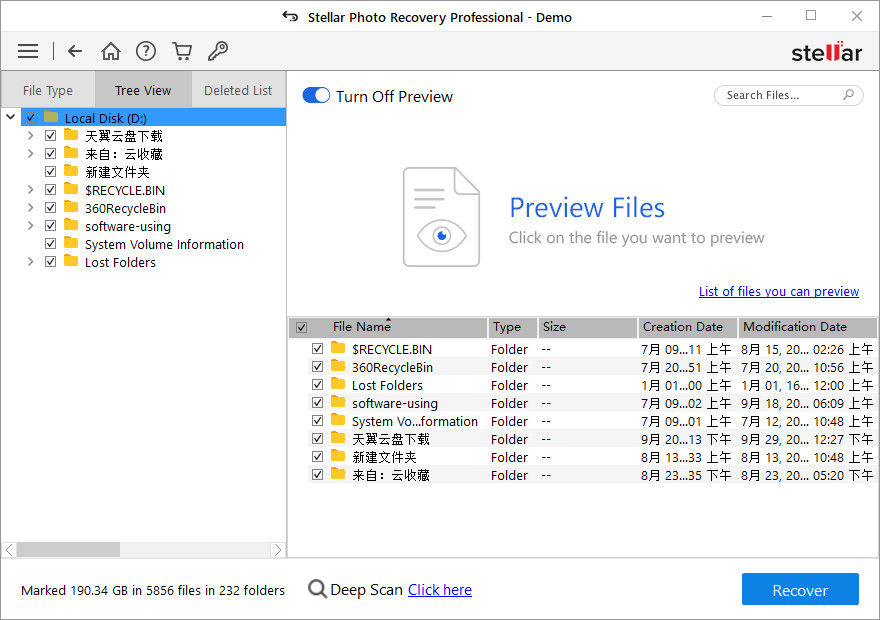Open the Help question mark icon
This screenshot has height=620, width=880.
pos(146,51)
